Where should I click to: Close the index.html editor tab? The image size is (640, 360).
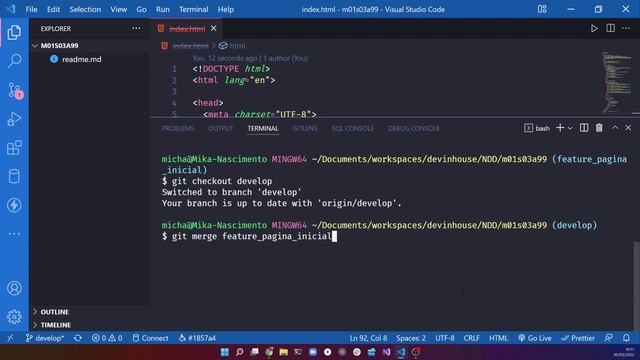tap(213, 29)
